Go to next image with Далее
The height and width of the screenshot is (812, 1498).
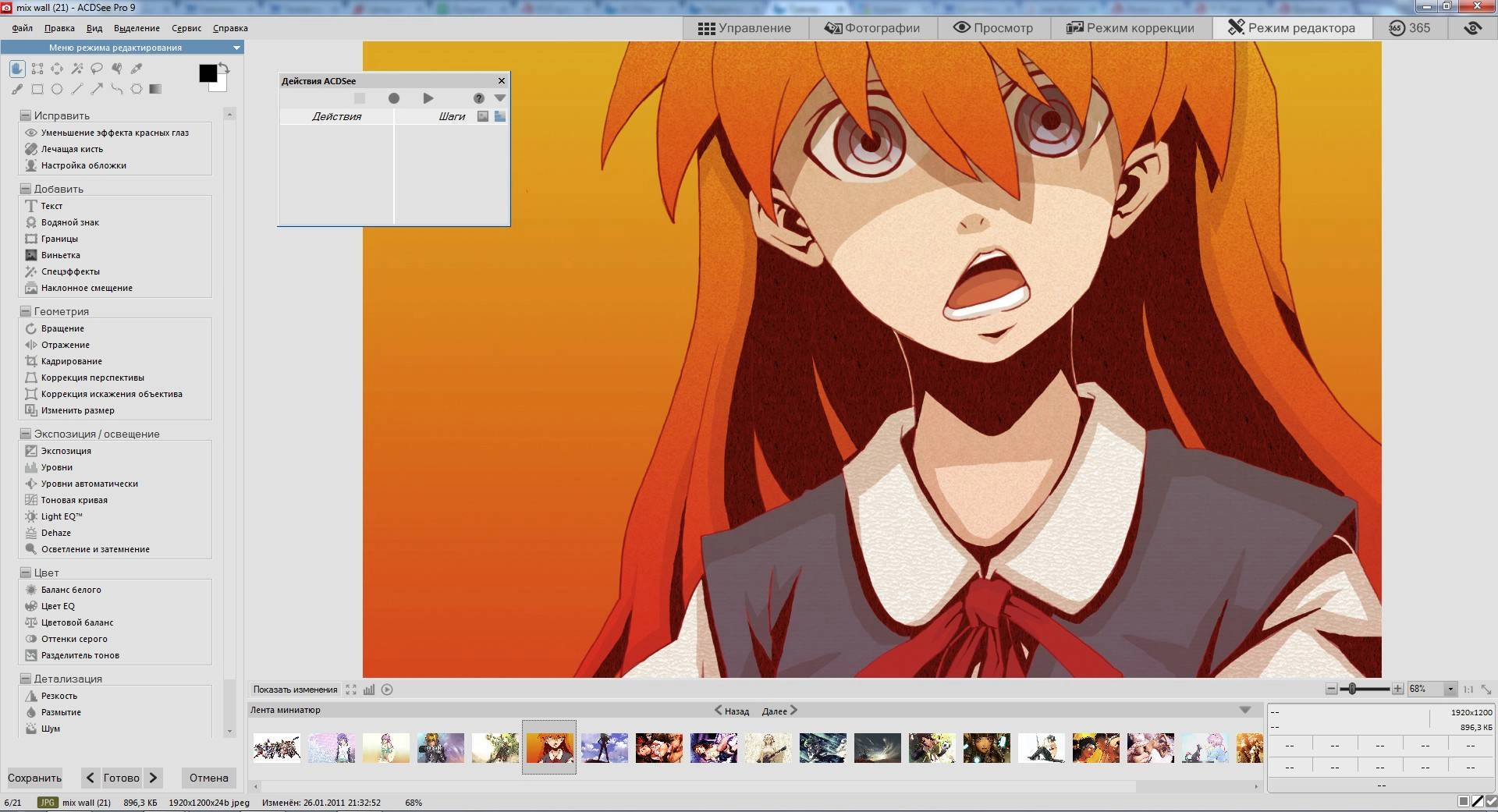[x=779, y=711]
